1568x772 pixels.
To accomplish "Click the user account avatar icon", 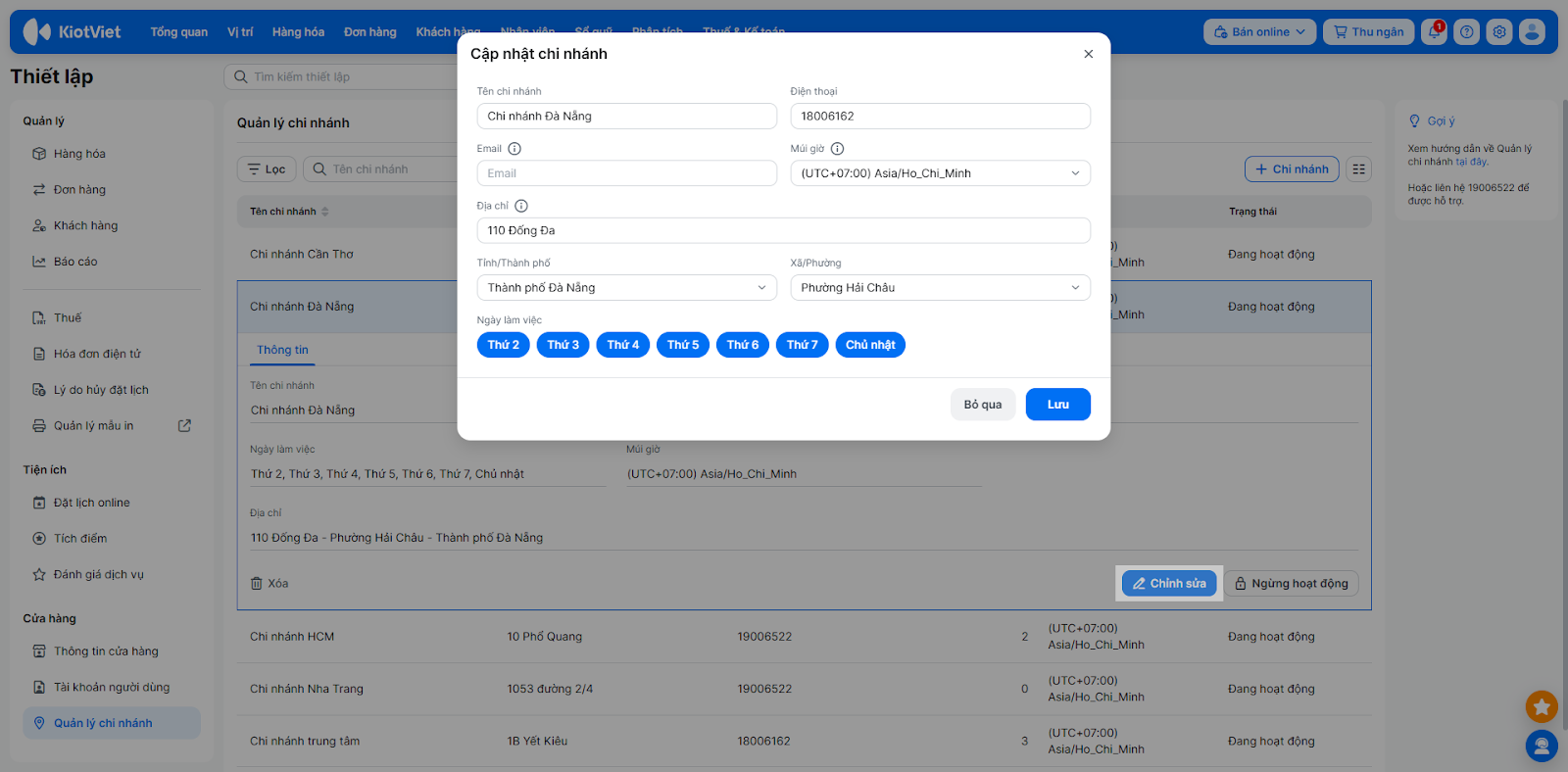I will [x=1532, y=32].
